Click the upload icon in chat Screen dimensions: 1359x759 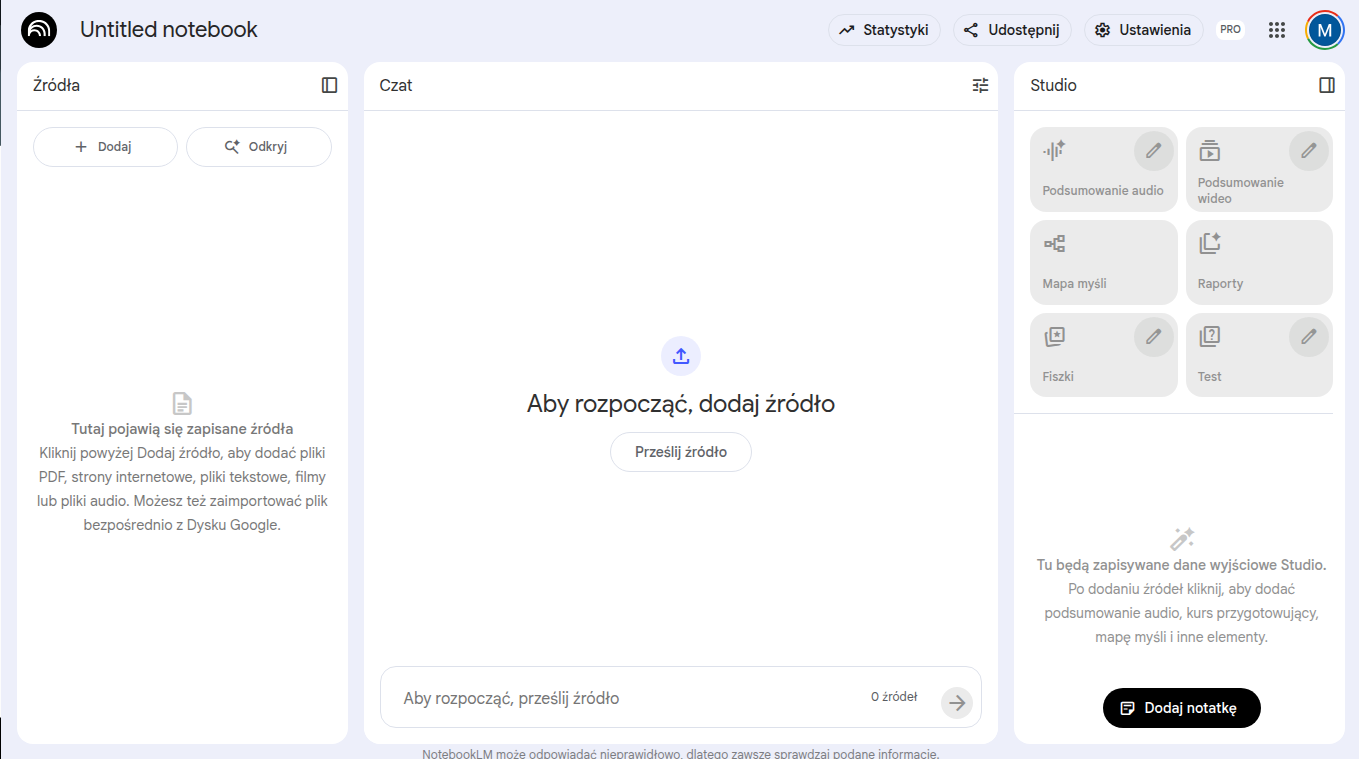click(x=681, y=356)
